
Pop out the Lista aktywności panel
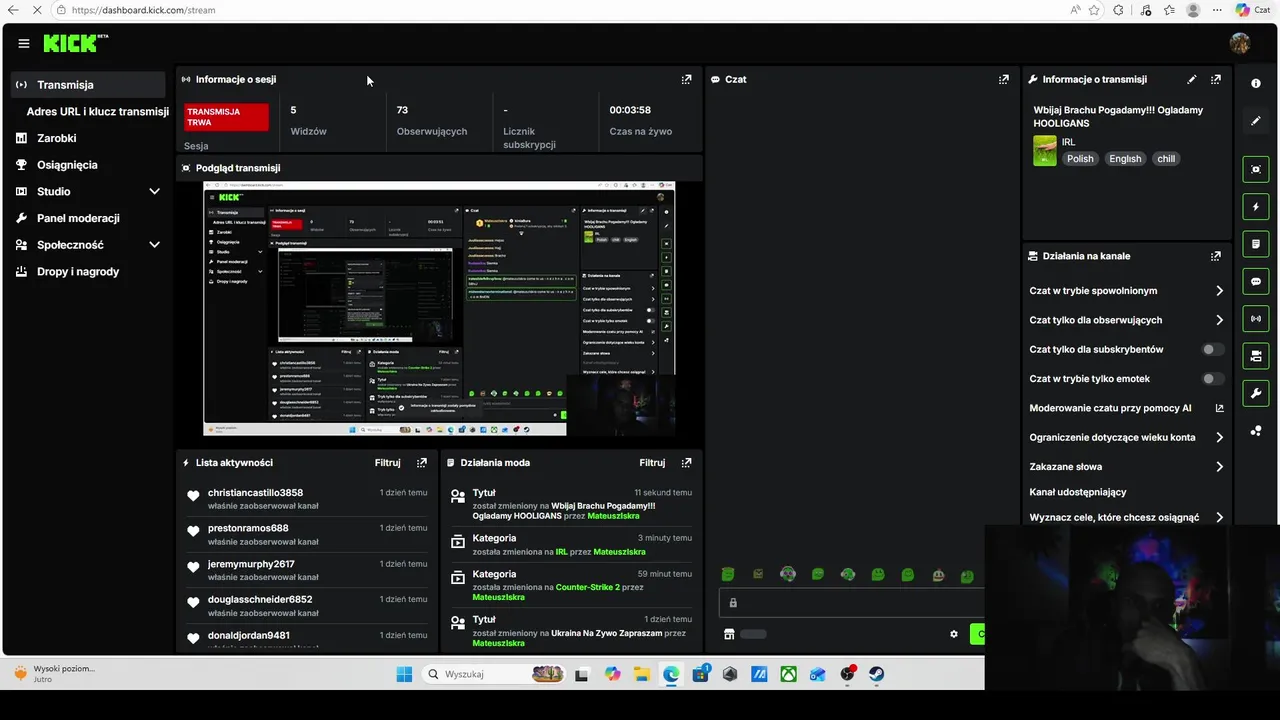[421, 463]
